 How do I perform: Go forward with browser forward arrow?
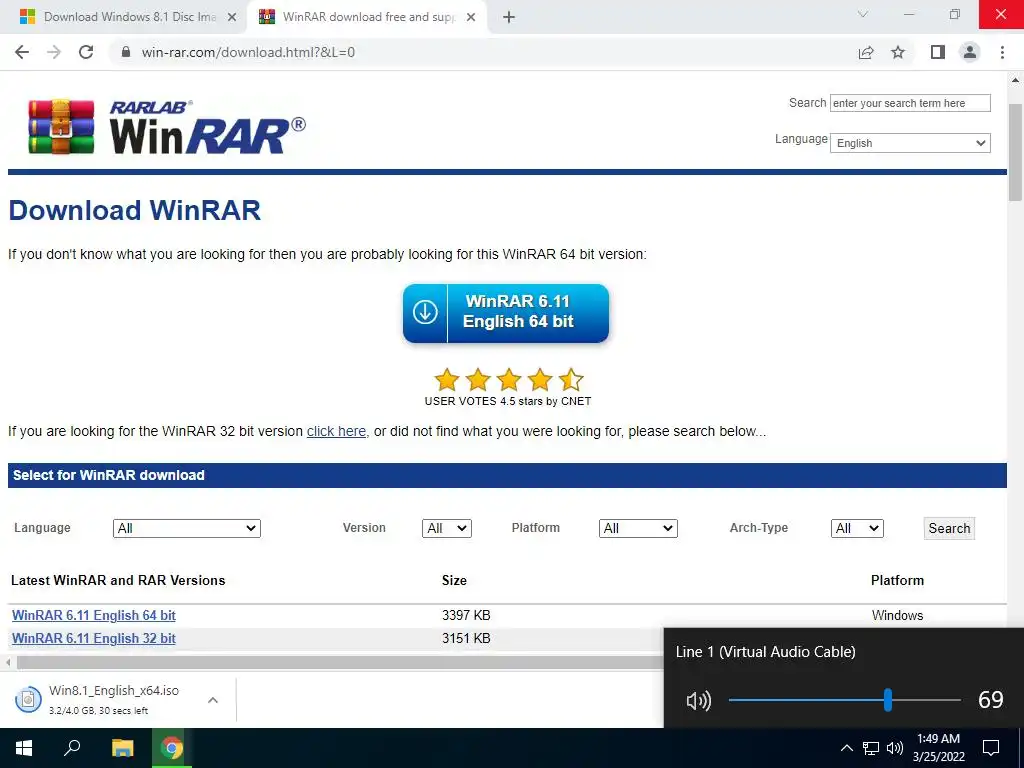[x=54, y=52]
